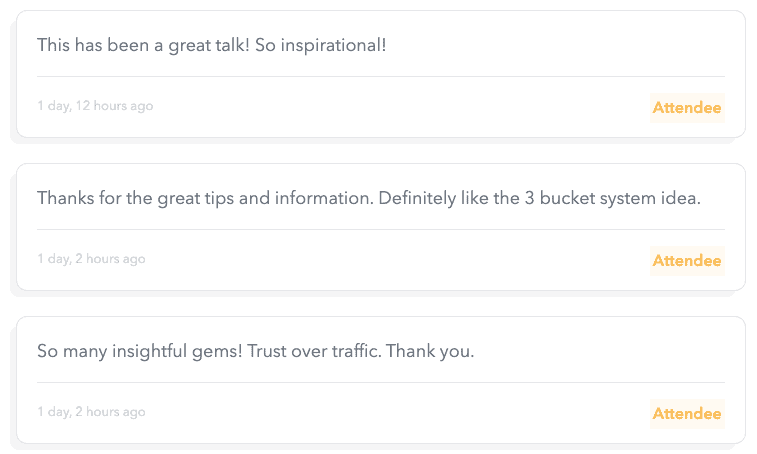Click the "1 day, 12 hours ago" timestamp
The width and height of the screenshot is (757, 454).
coord(95,106)
